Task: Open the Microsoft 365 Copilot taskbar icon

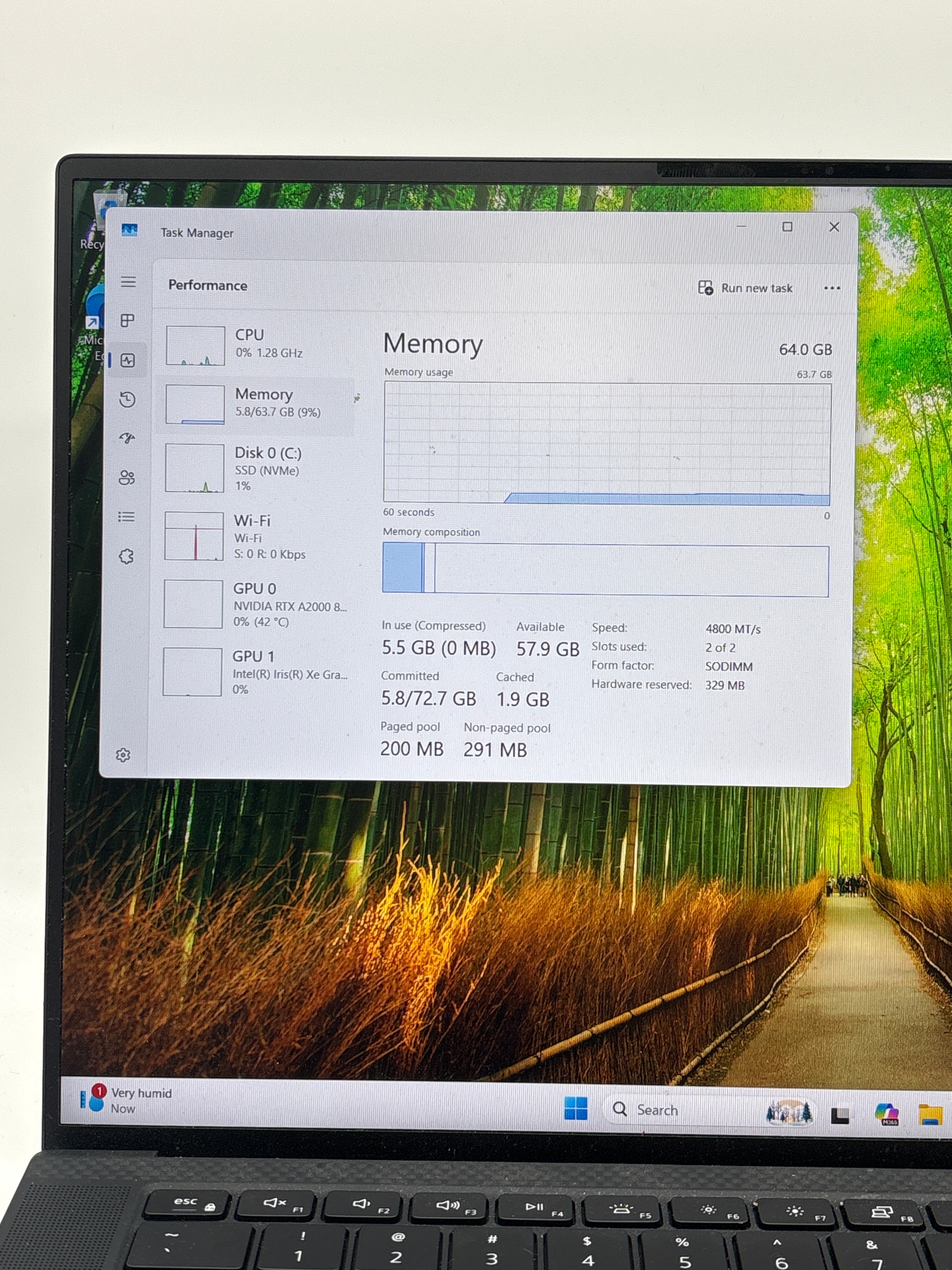Action: click(x=887, y=1114)
